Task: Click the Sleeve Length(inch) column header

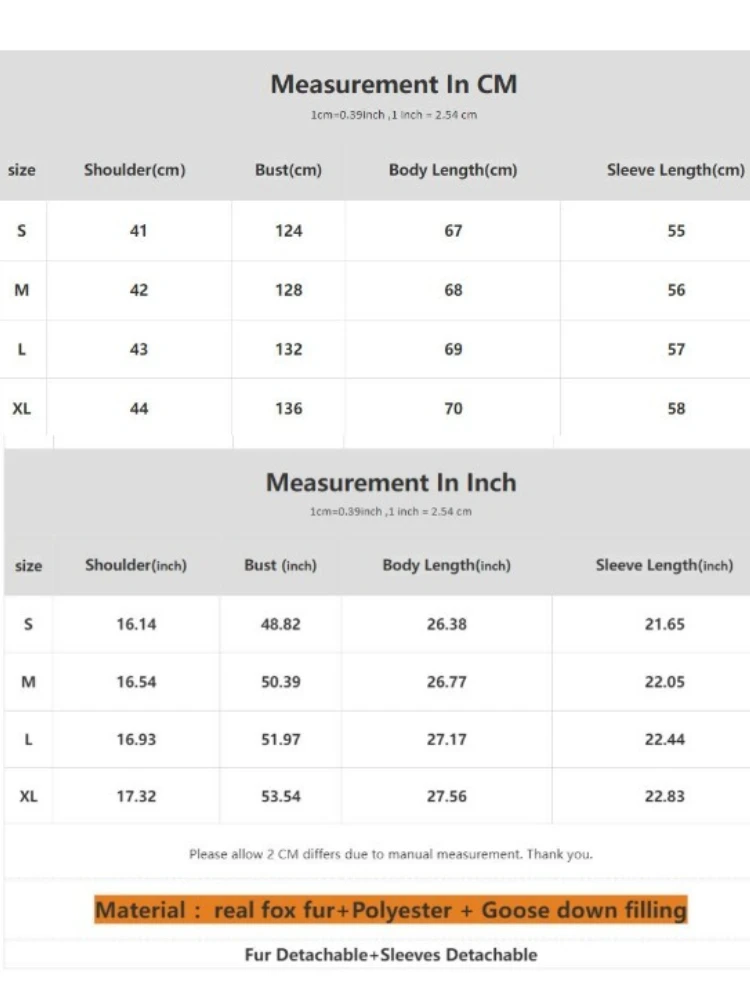Action: (x=664, y=566)
